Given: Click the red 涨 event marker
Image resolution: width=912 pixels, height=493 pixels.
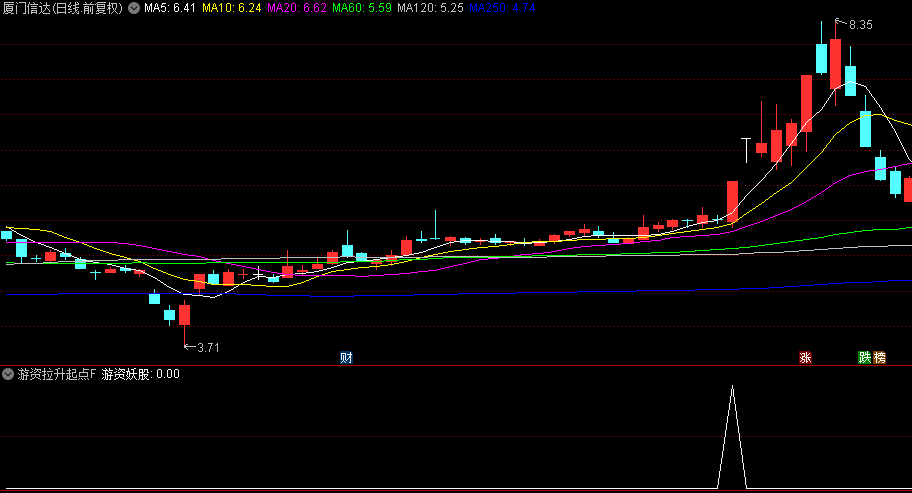Looking at the screenshot, I should click(805, 358).
